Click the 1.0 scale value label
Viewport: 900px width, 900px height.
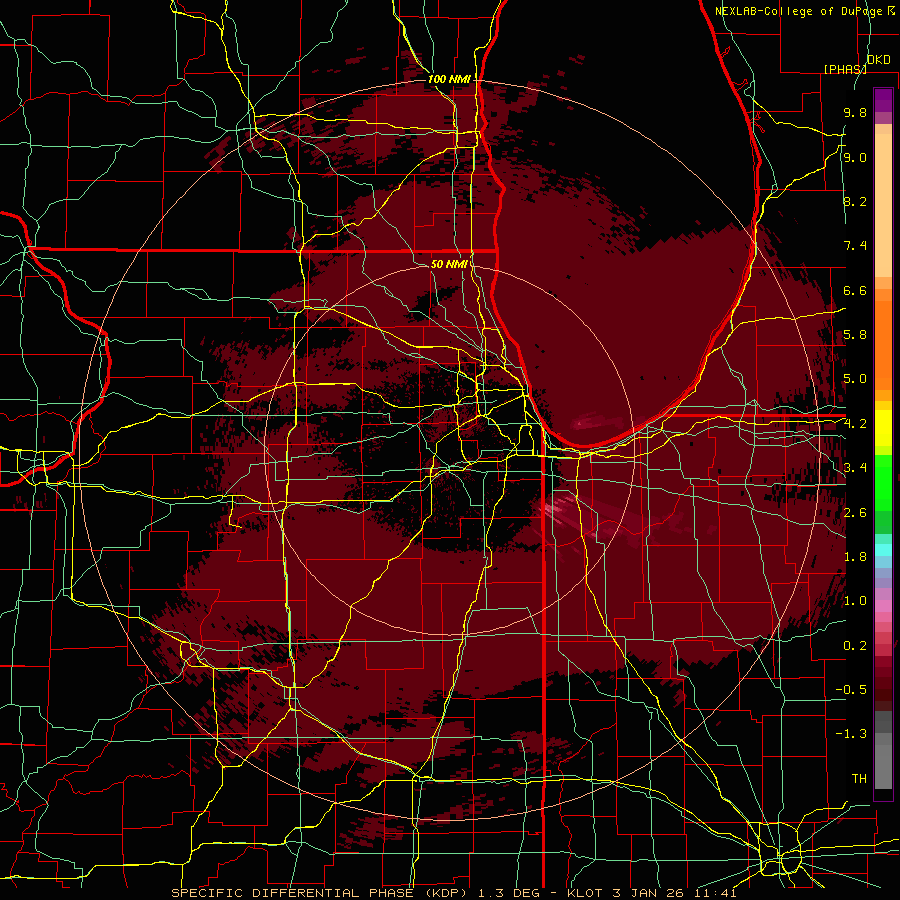point(855,601)
